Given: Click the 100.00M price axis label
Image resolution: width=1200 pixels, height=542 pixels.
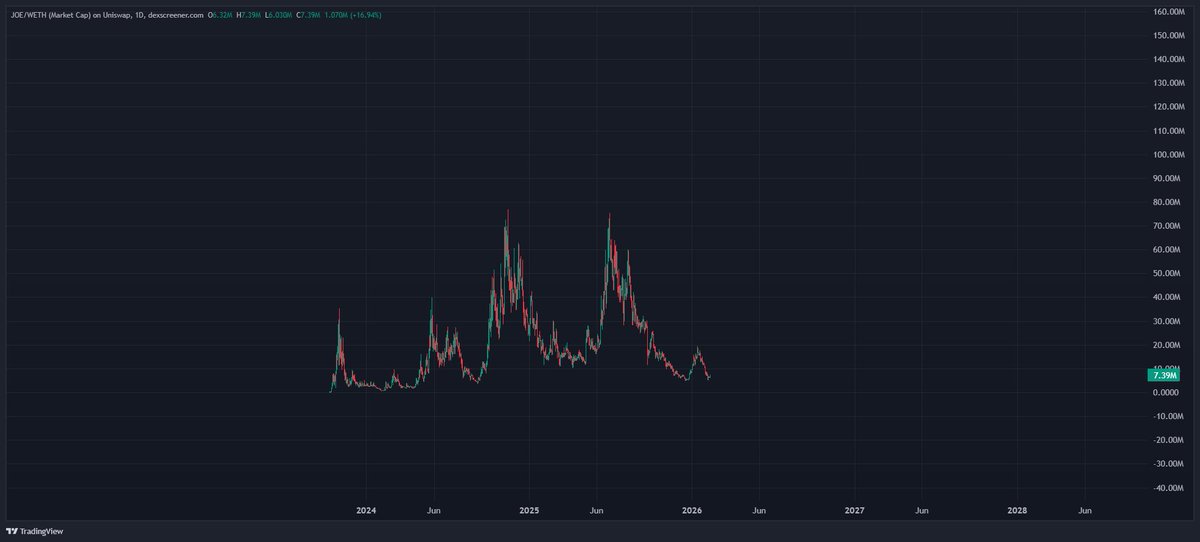Looking at the screenshot, I should 1168,155.
